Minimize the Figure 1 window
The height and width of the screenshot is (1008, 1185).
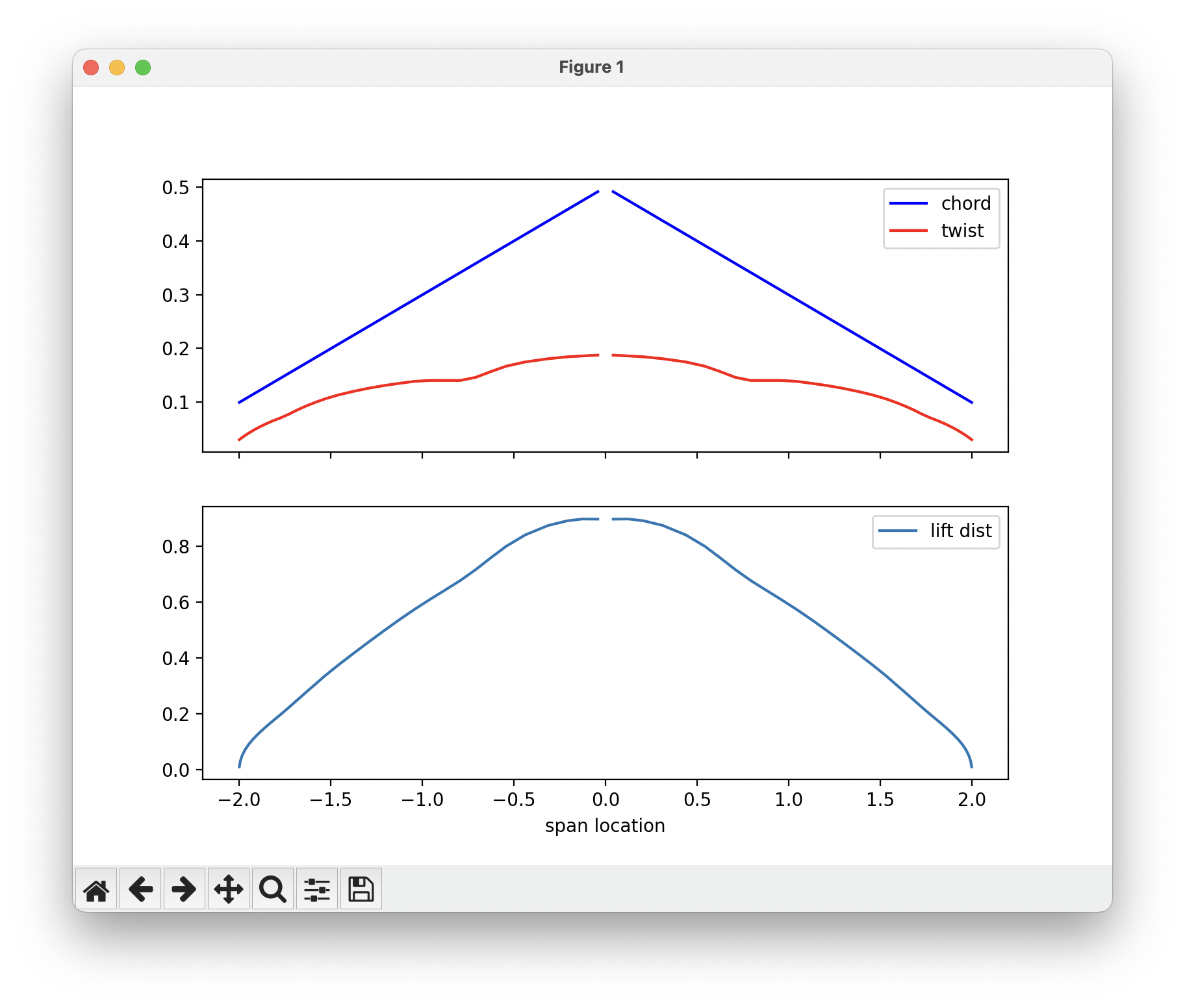pyautogui.click(x=117, y=68)
